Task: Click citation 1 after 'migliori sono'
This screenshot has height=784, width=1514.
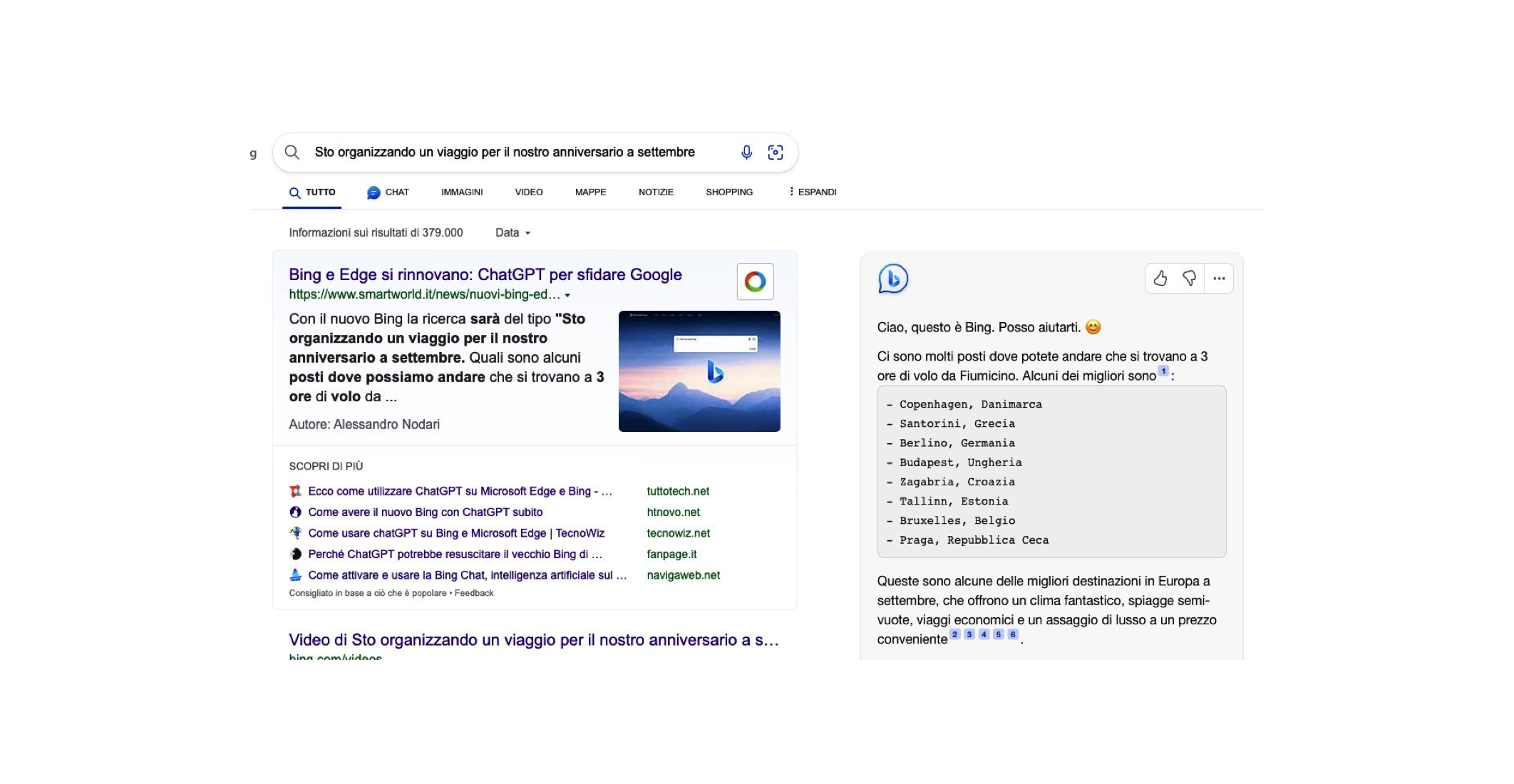Action: pyautogui.click(x=1163, y=371)
